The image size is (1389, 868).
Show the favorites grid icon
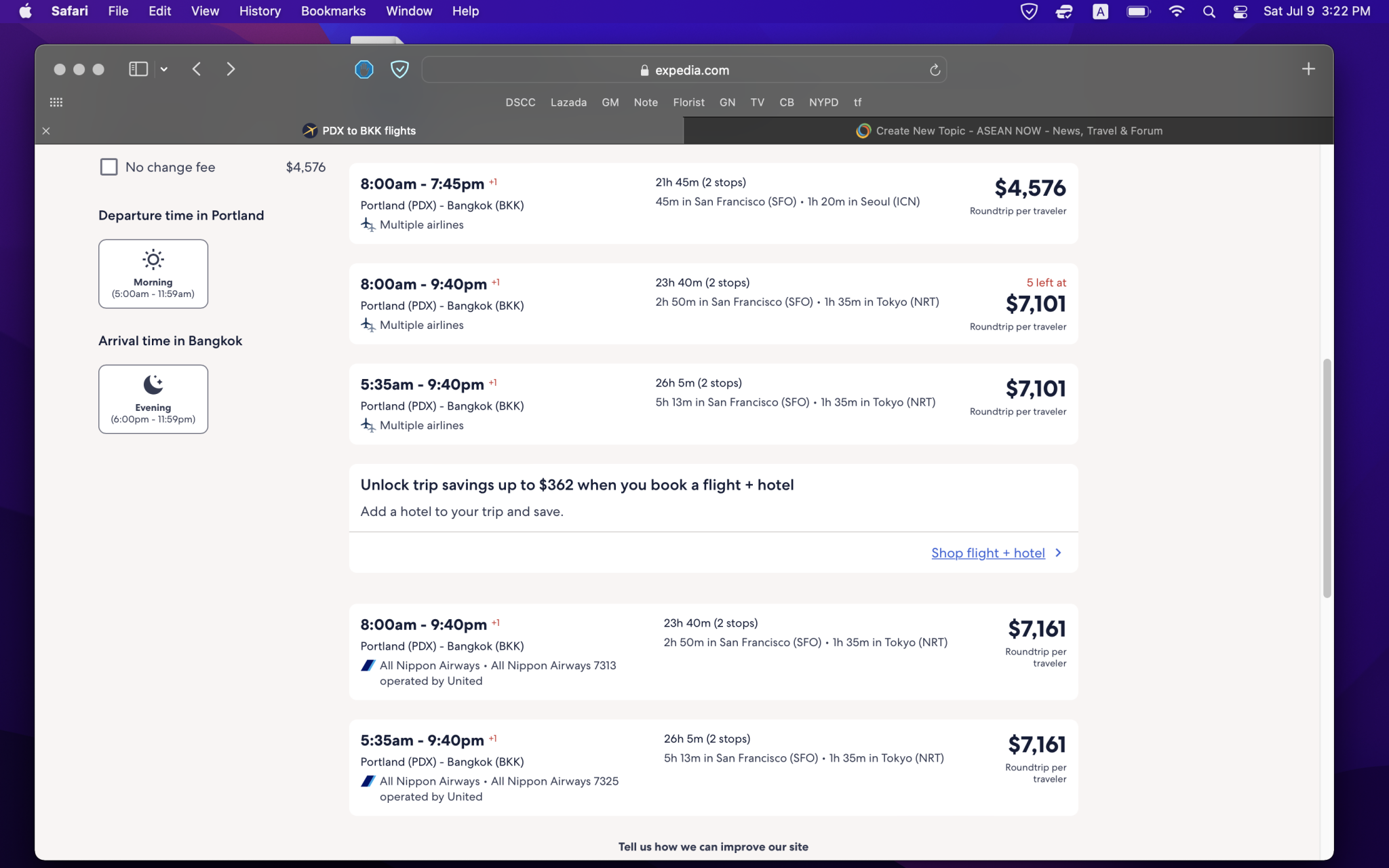(56, 102)
